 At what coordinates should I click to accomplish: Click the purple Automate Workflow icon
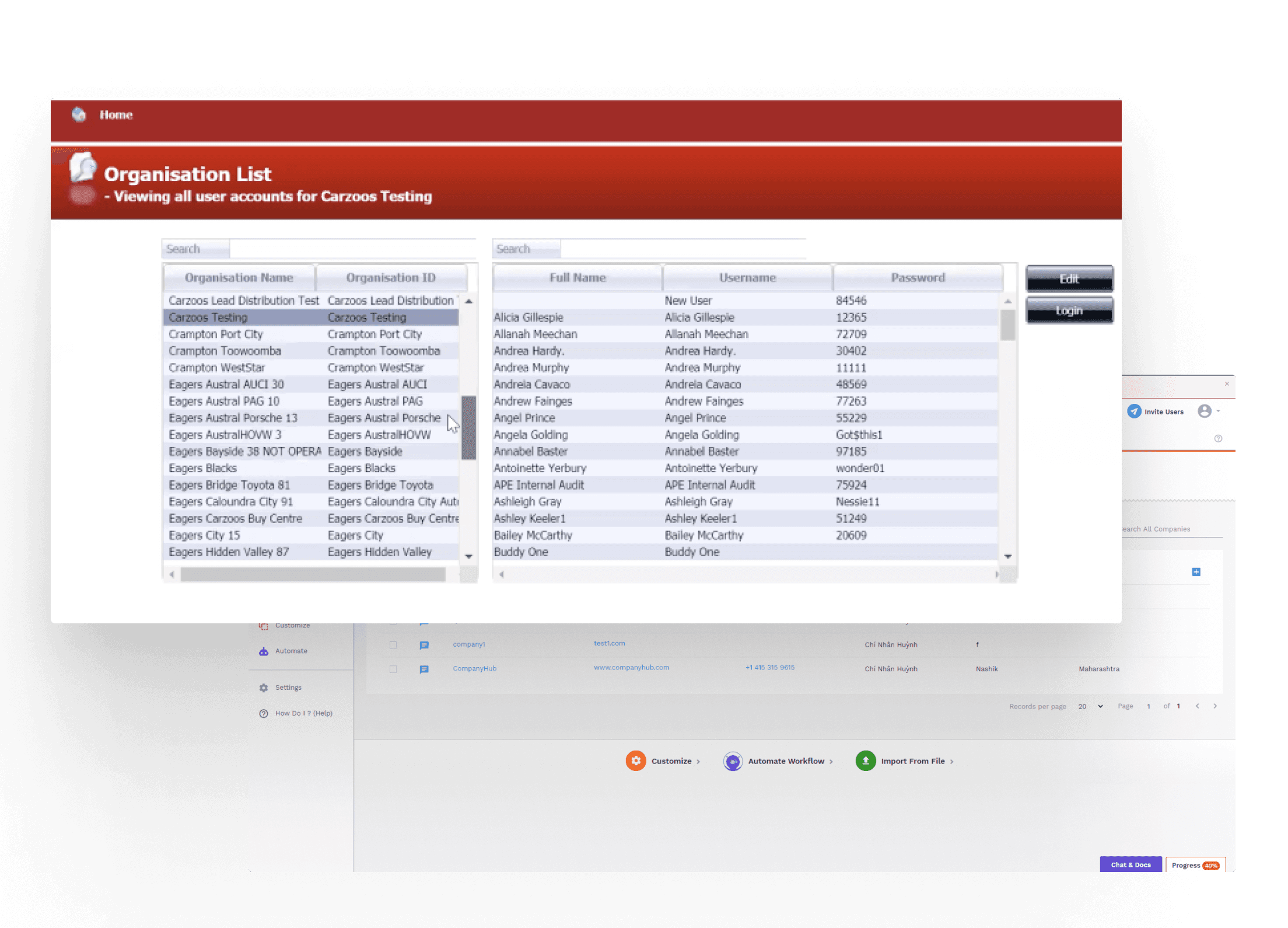tap(733, 761)
